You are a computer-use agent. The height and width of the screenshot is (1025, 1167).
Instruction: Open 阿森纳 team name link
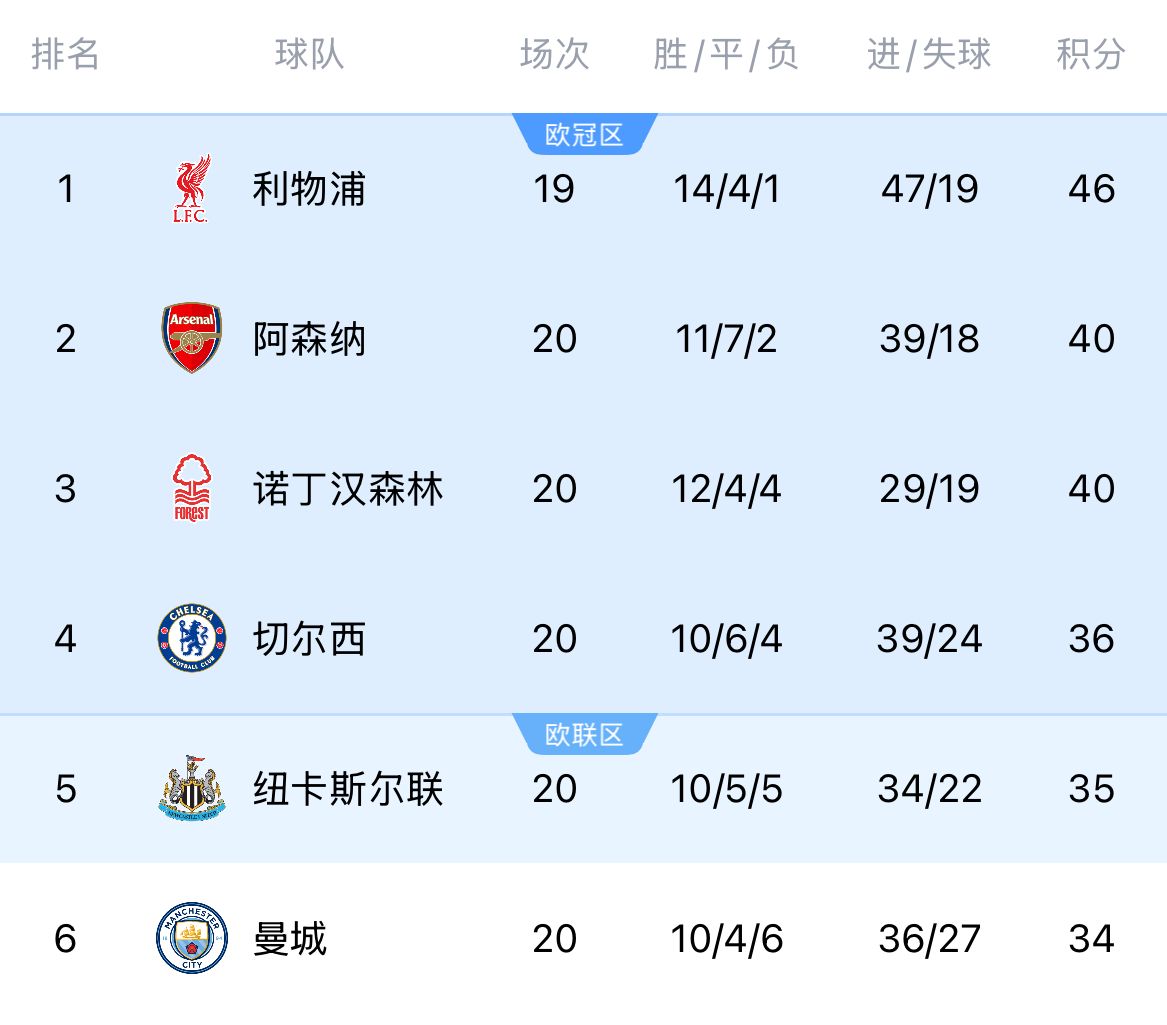(309, 339)
